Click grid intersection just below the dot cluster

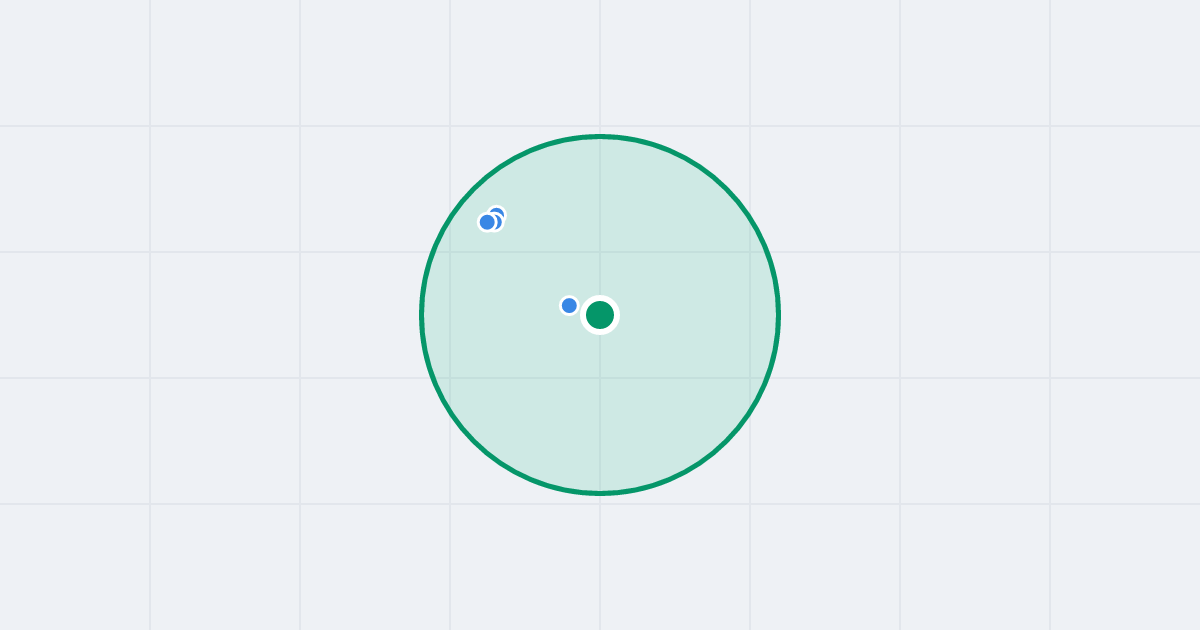[x=450, y=252]
